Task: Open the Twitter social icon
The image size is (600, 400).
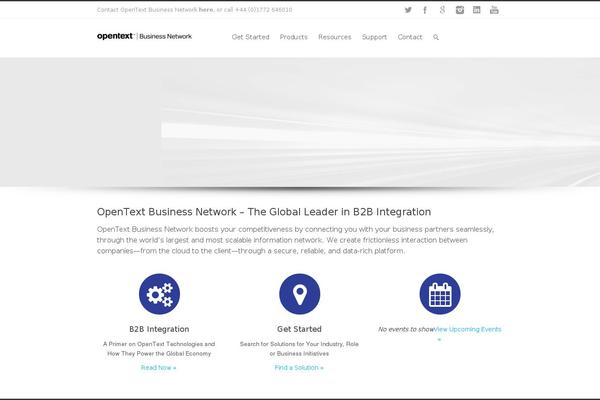Action: tap(408, 10)
